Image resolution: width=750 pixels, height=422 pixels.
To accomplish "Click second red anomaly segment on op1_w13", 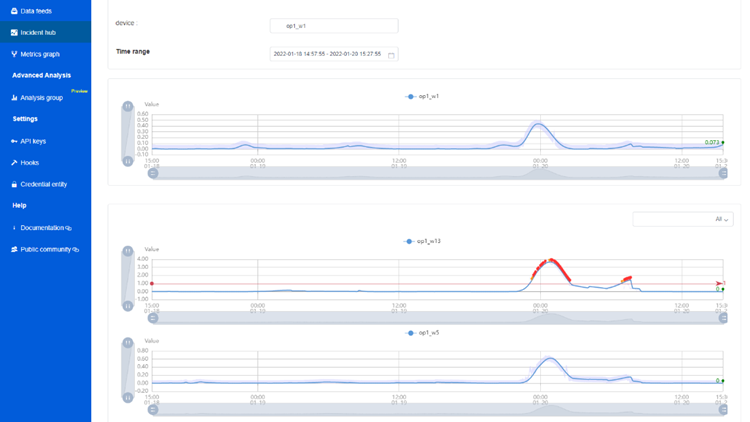I will 627,279.
